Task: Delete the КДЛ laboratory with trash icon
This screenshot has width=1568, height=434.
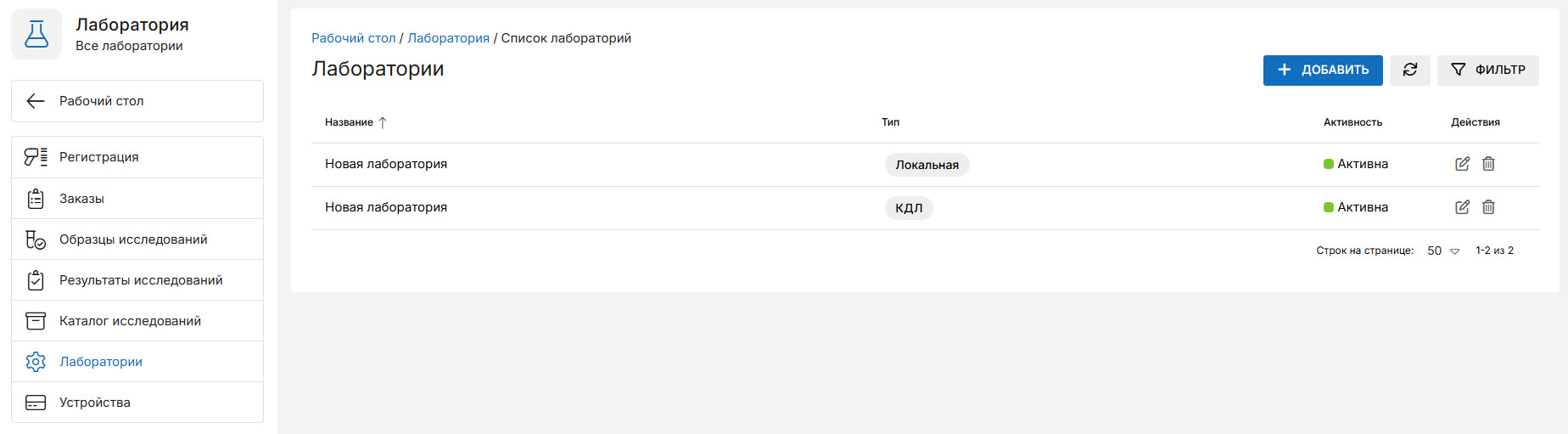Action: click(x=1488, y=207)
